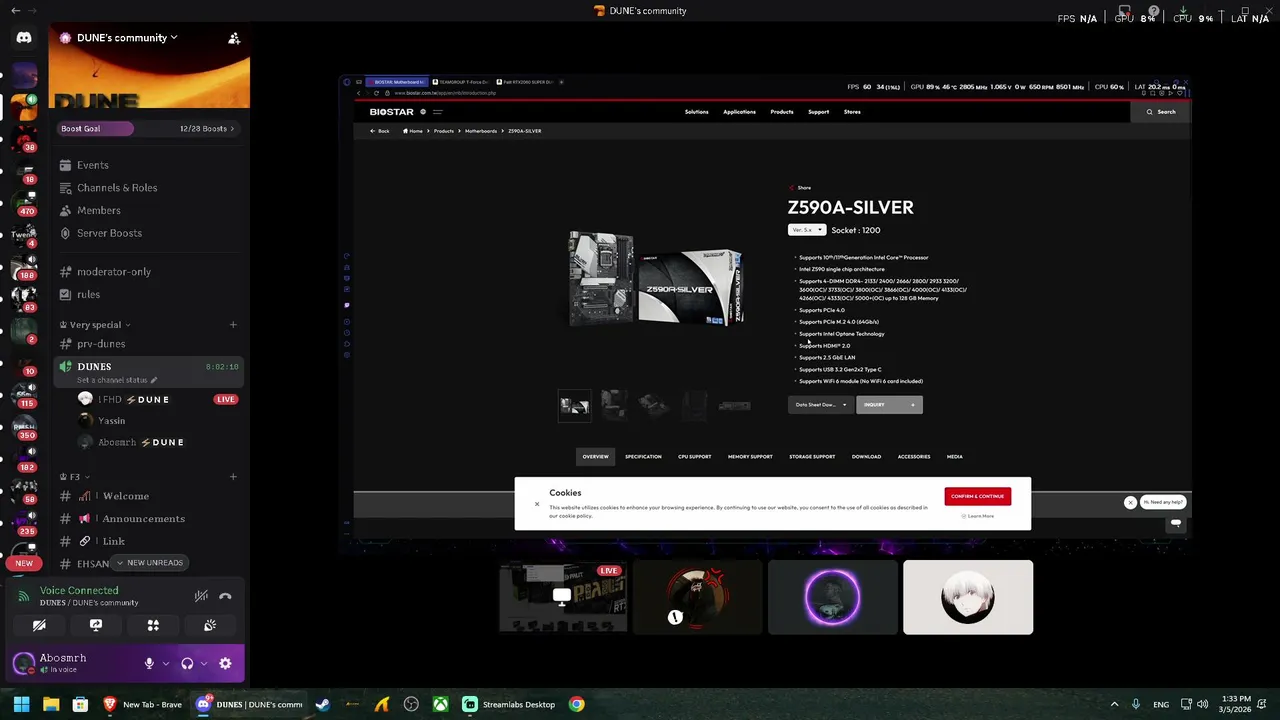Collapse the F3 category

[75, 477]
